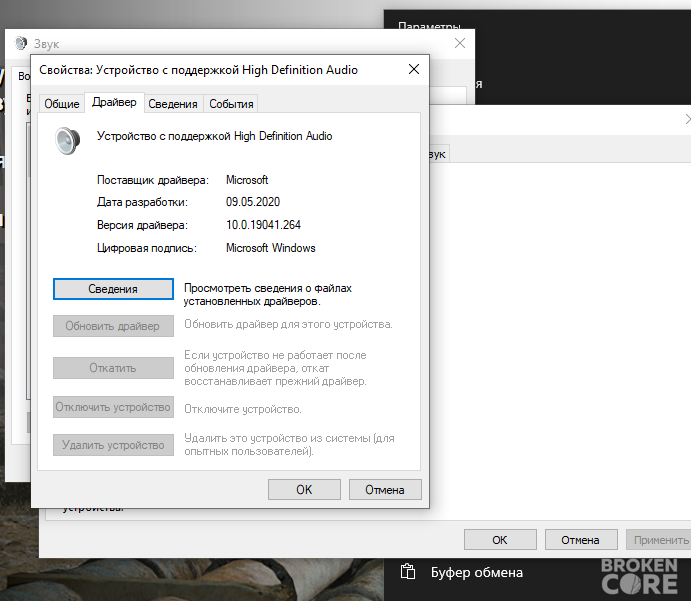Click the Звук window title icon
The width and height of the screenshot is (691, 601).
[x=20, y=43]
